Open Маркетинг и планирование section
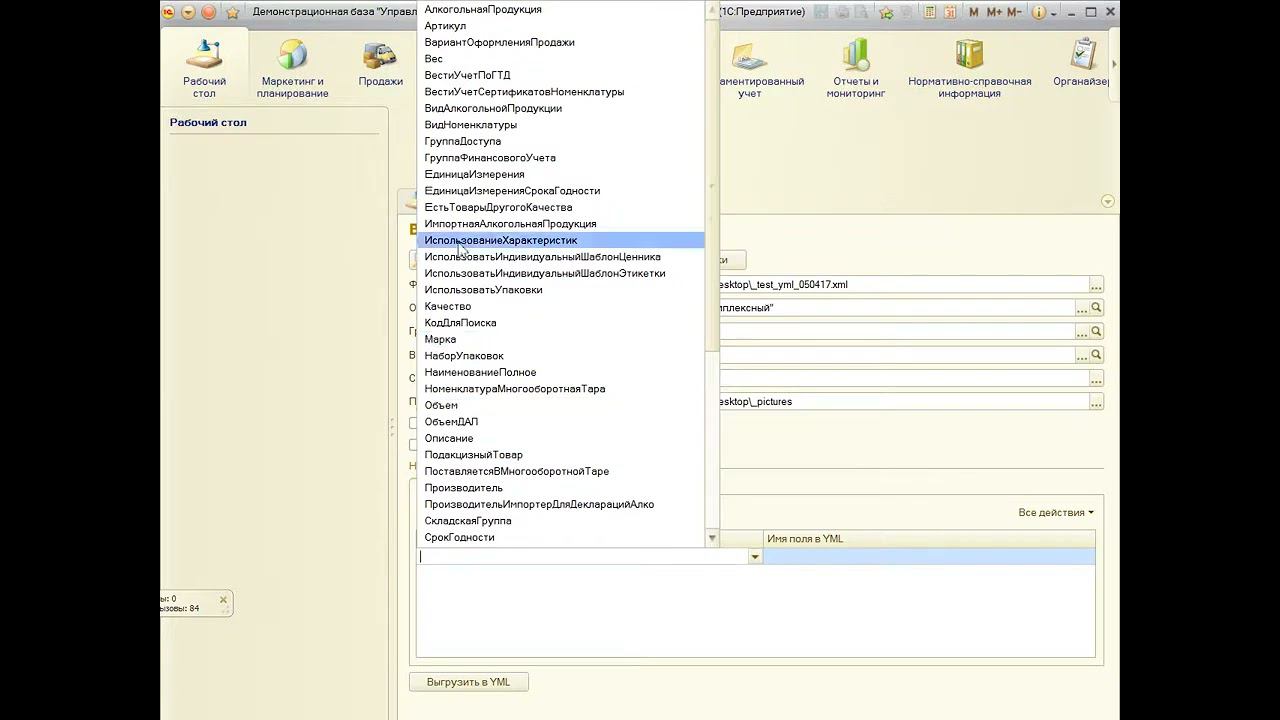 pyautogui.click(x=292, y=68)
